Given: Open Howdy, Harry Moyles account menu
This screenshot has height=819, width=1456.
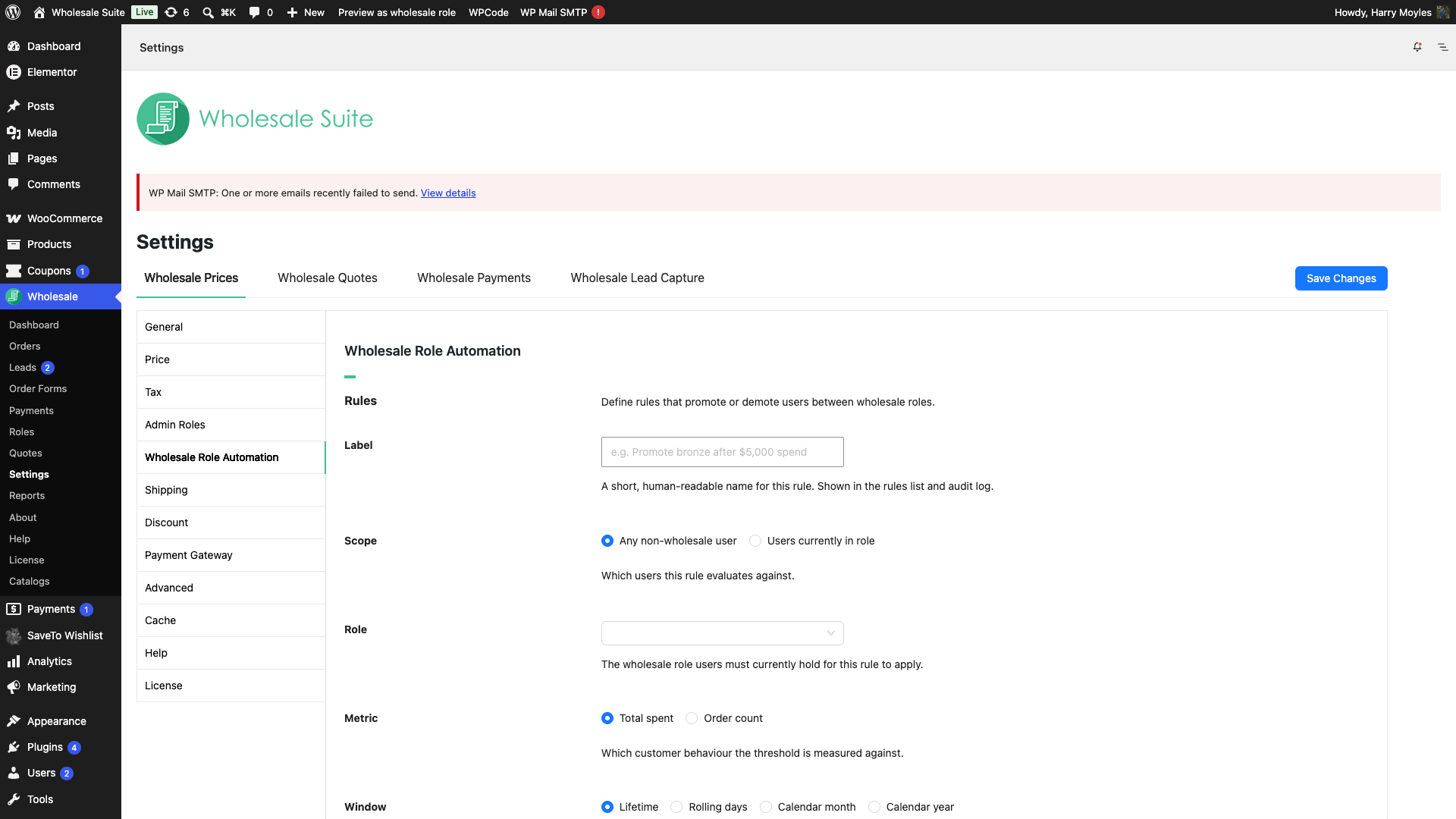Looking at the screenshot, I should [x=1392, y=12].
